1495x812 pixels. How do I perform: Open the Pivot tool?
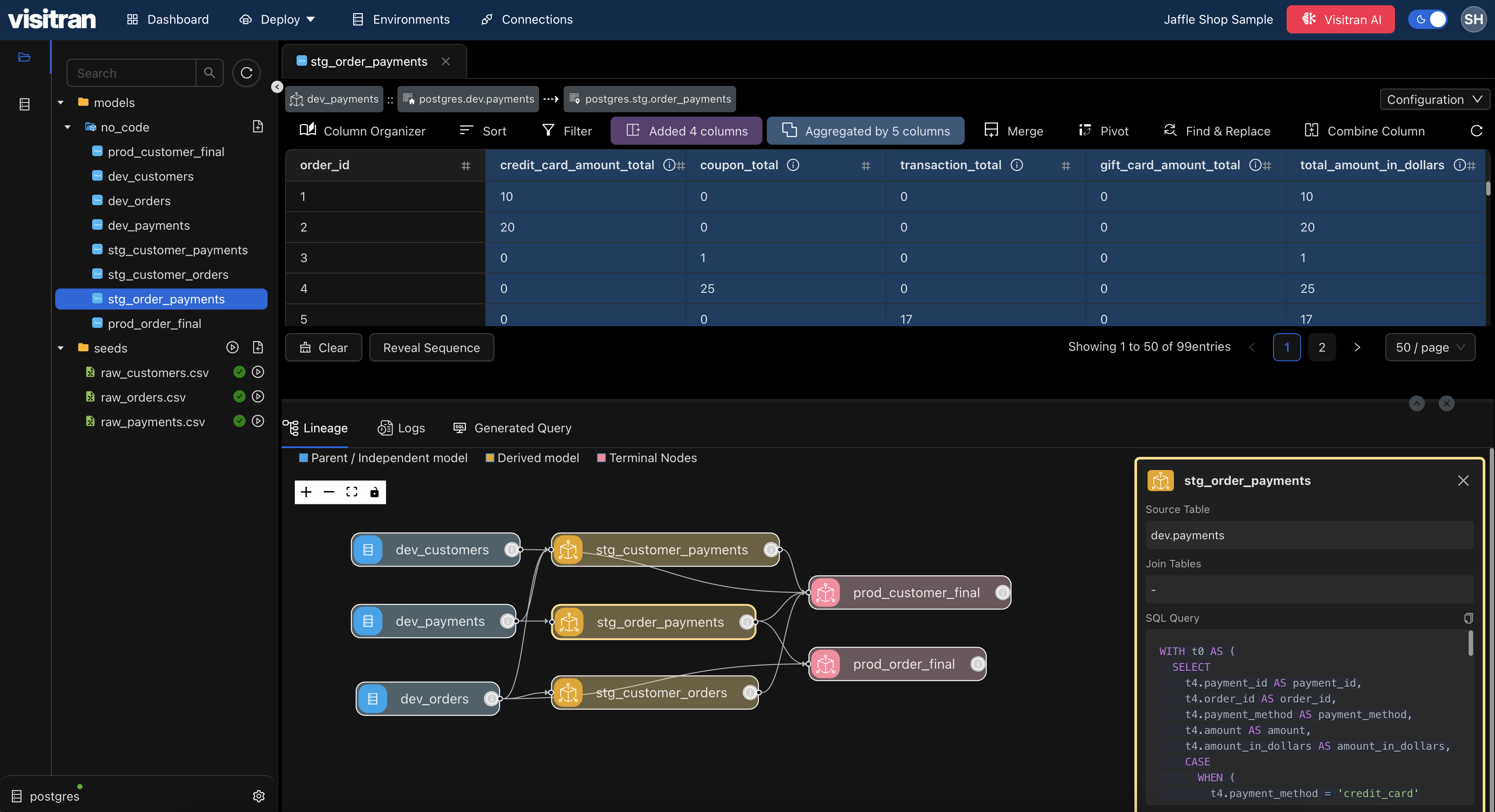[1103, 131]
